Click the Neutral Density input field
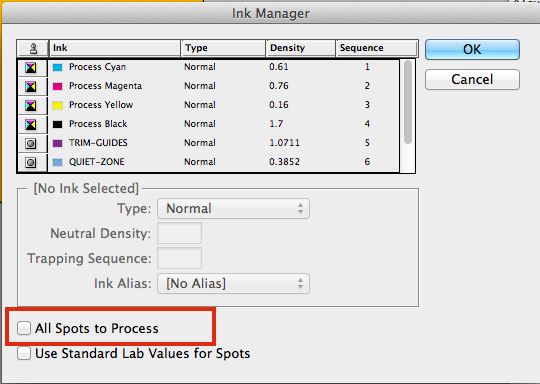 coord(179,233)
